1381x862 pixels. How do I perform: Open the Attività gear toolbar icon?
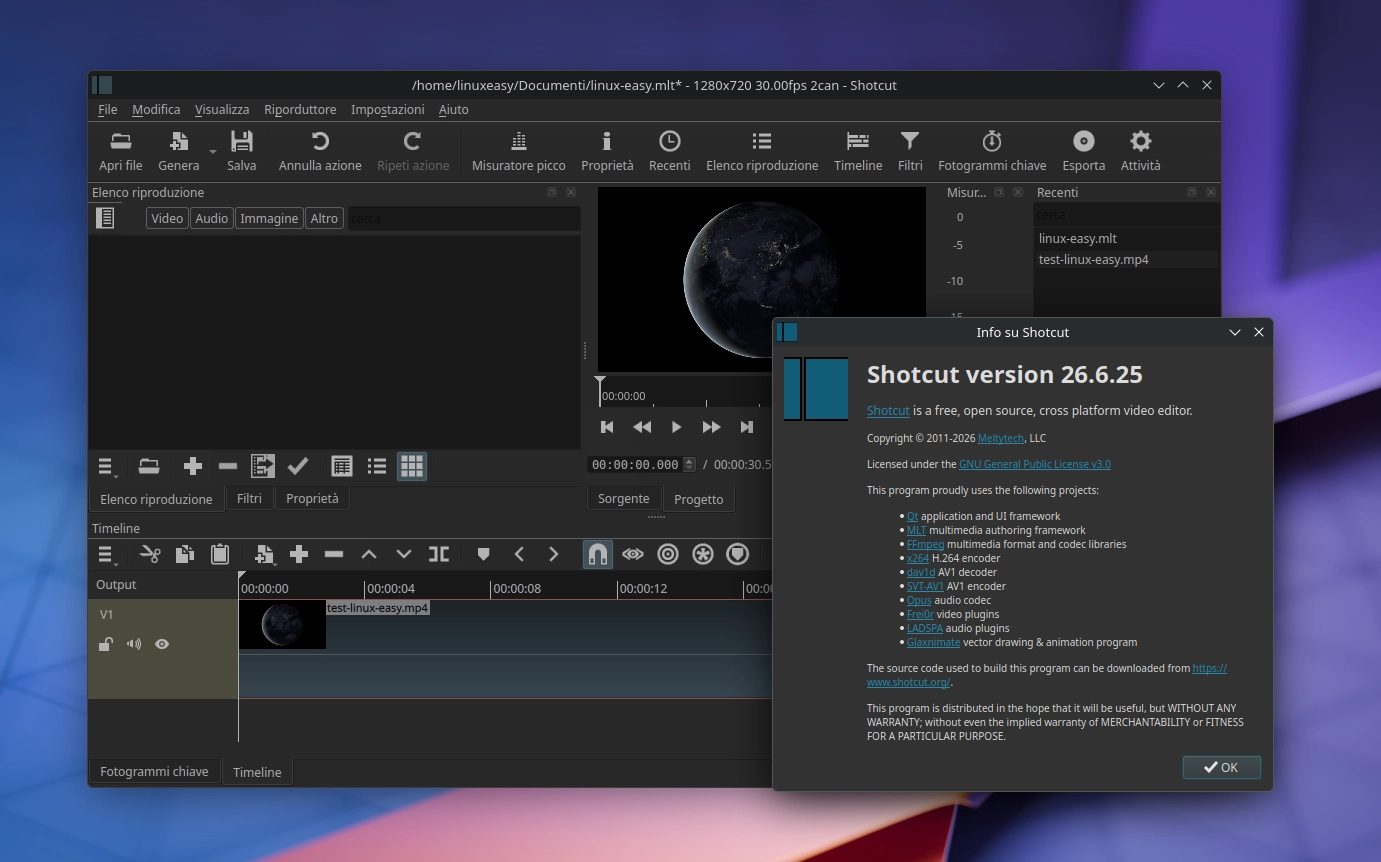pos(1140,151)
